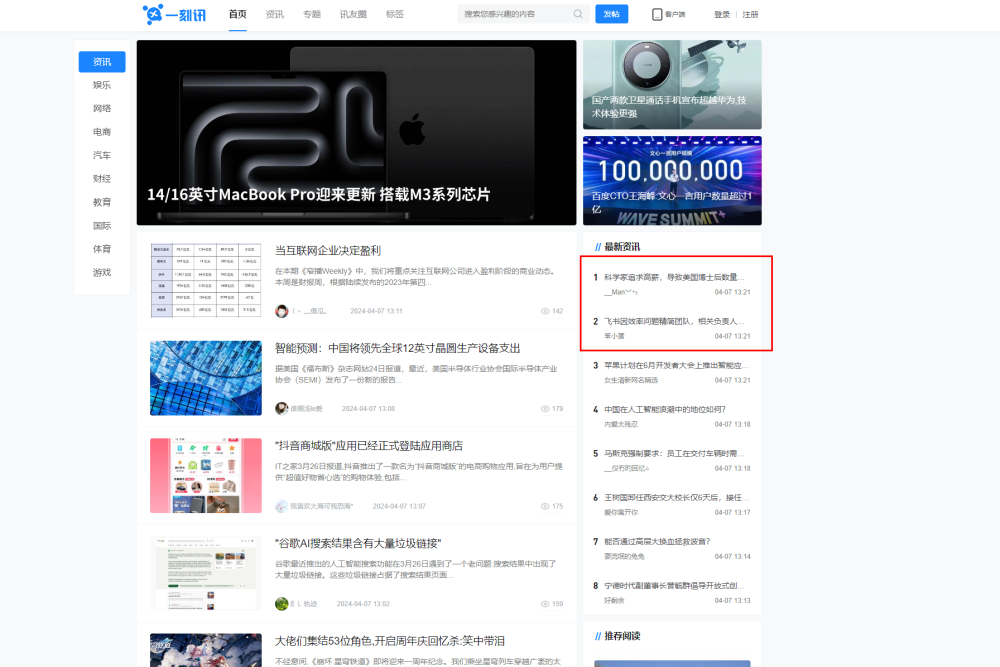Open latest news 6 王树国卸任西安交大校长
Viewport: 1000px width, 667px height.
pyautogui.click(x=676, y=497)
